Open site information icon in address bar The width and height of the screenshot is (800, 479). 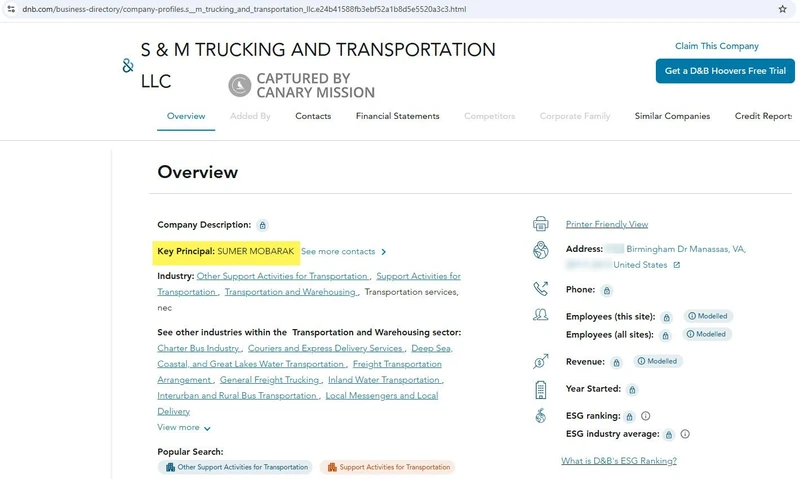pos(11,9)
